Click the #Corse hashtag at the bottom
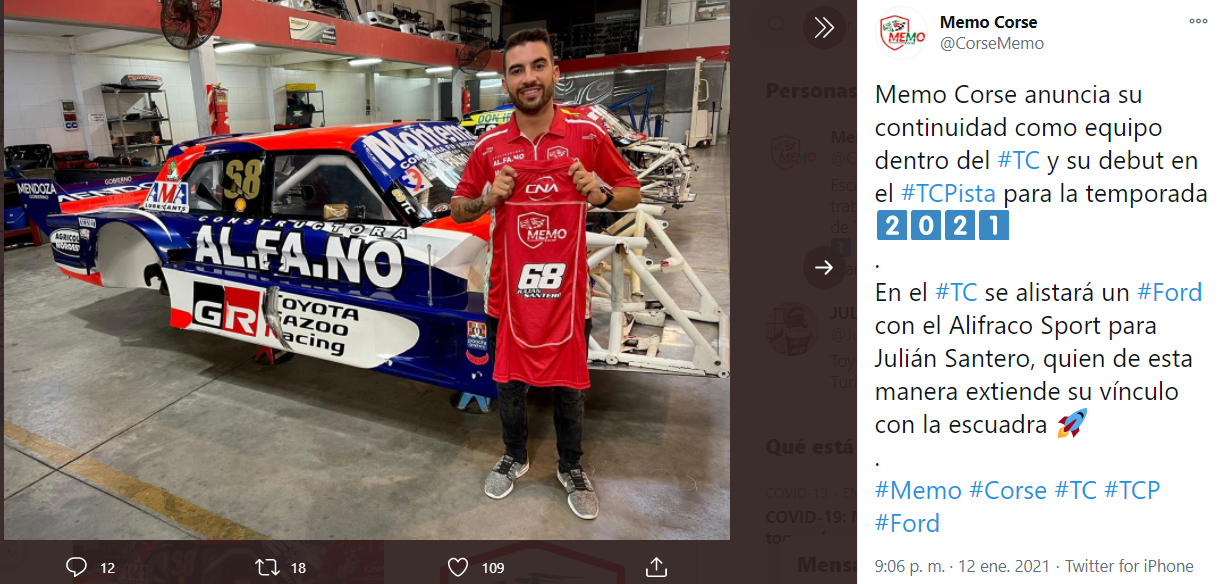Viewport: 1223px width, 584px height. pos(1008,491)
